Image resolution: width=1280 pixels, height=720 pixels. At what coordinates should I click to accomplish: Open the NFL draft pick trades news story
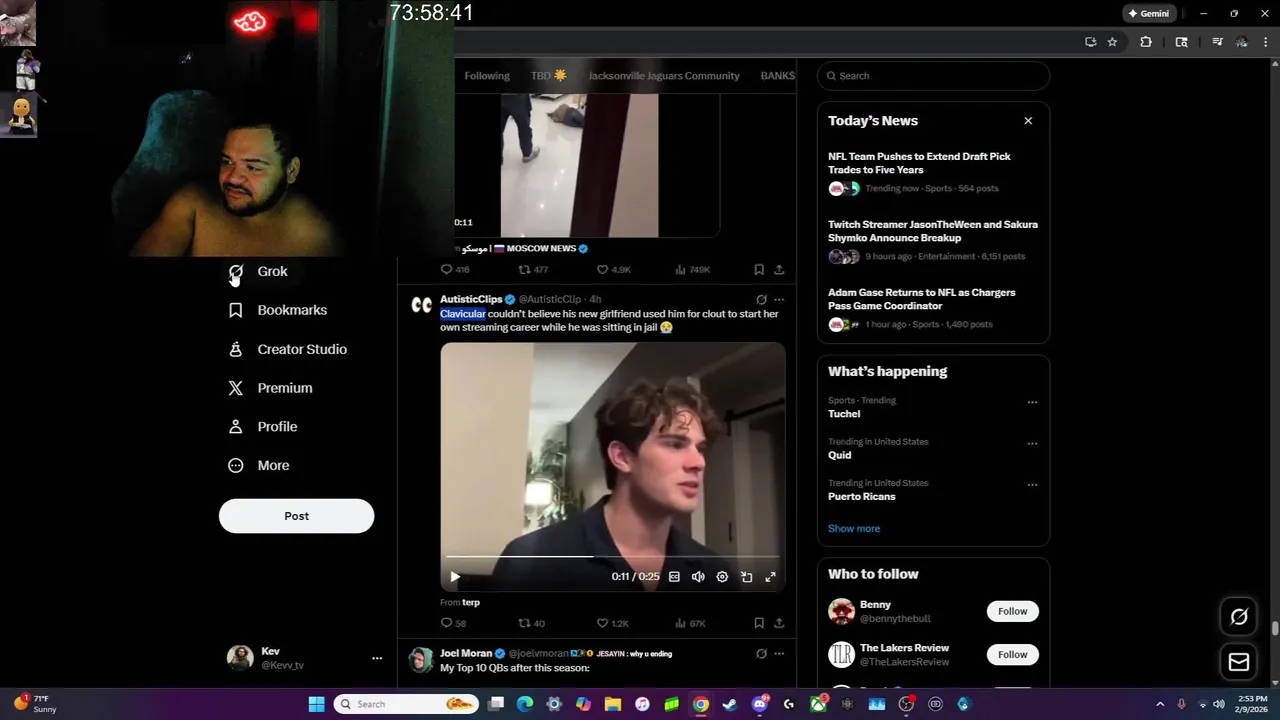point(933,172)
